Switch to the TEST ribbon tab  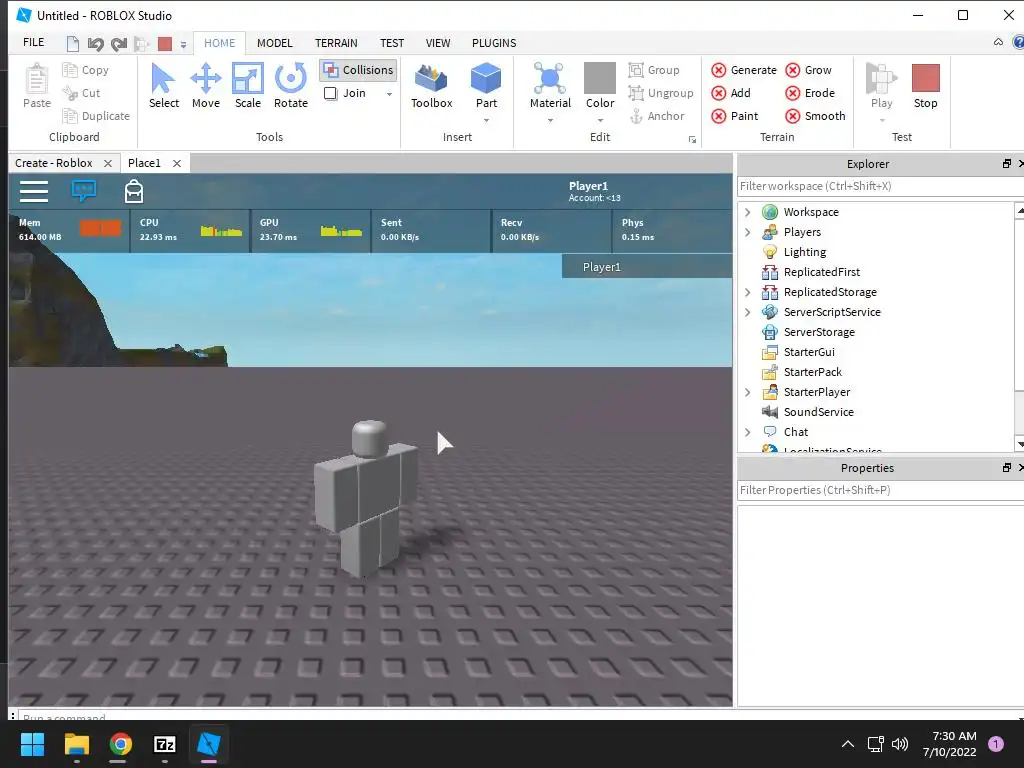(x=392, y=43)
